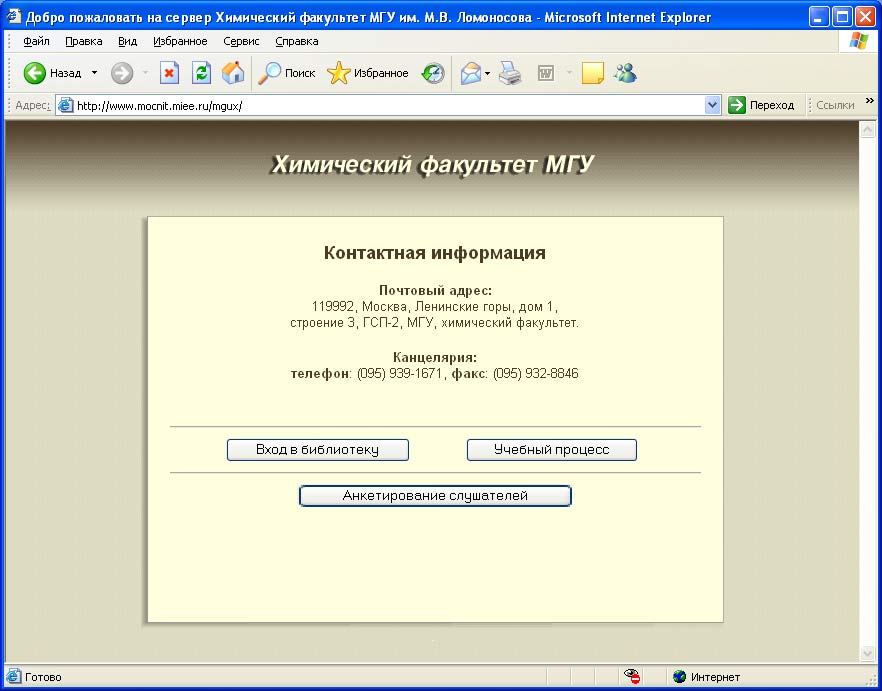Viewport: 882px width, 691px height.
Task: Expand the Ссылки links toolbar chevron
Action: coord(870,101)
